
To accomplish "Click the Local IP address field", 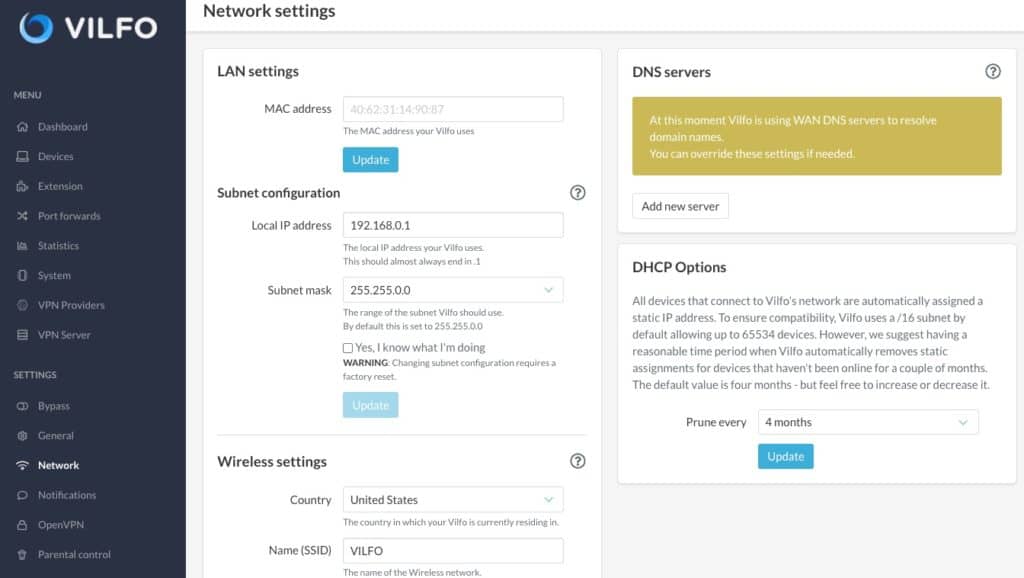I will [x=453, y=225].
